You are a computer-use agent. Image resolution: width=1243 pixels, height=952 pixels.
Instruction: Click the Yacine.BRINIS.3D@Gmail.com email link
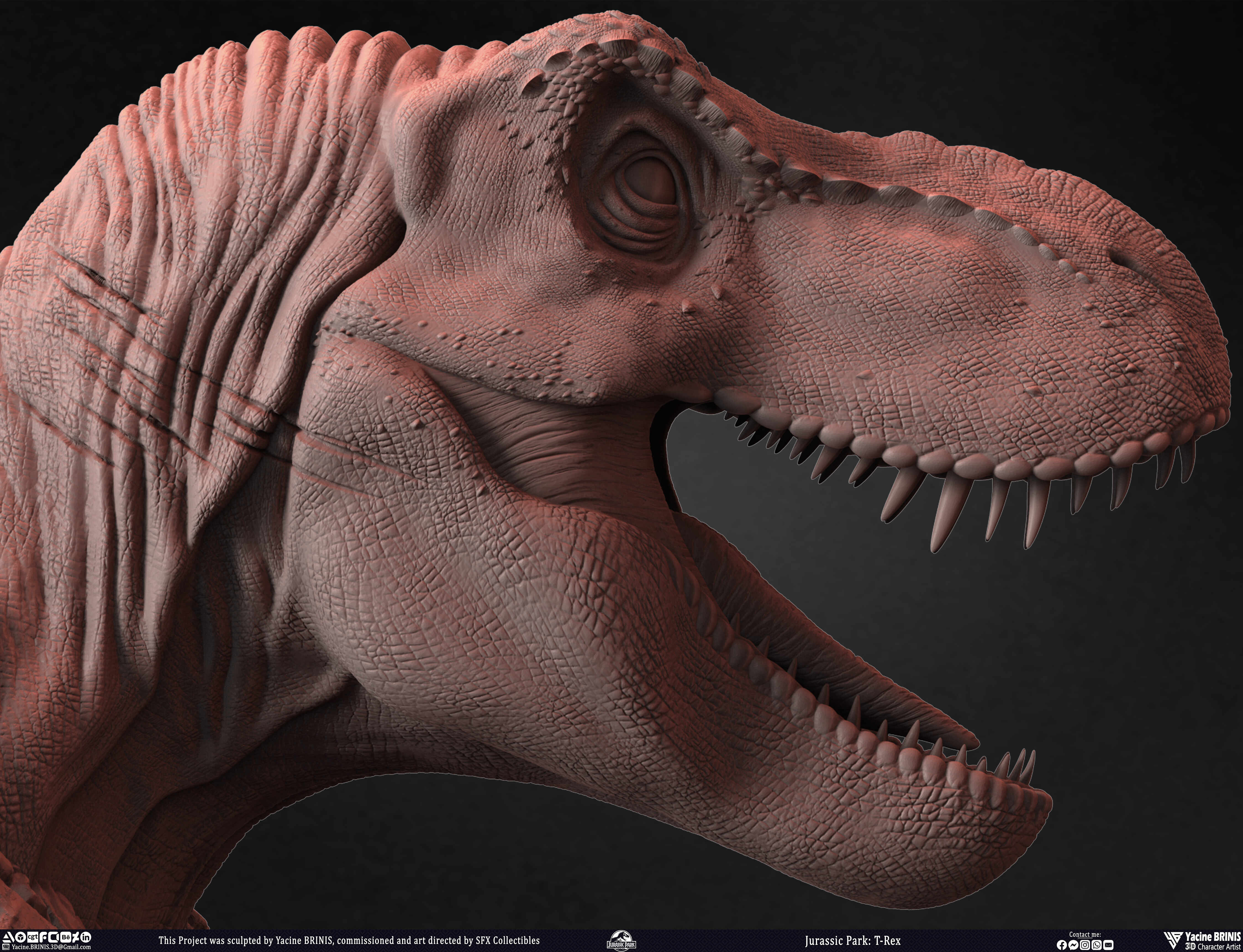pyautogui.click(x=51, y=948)
